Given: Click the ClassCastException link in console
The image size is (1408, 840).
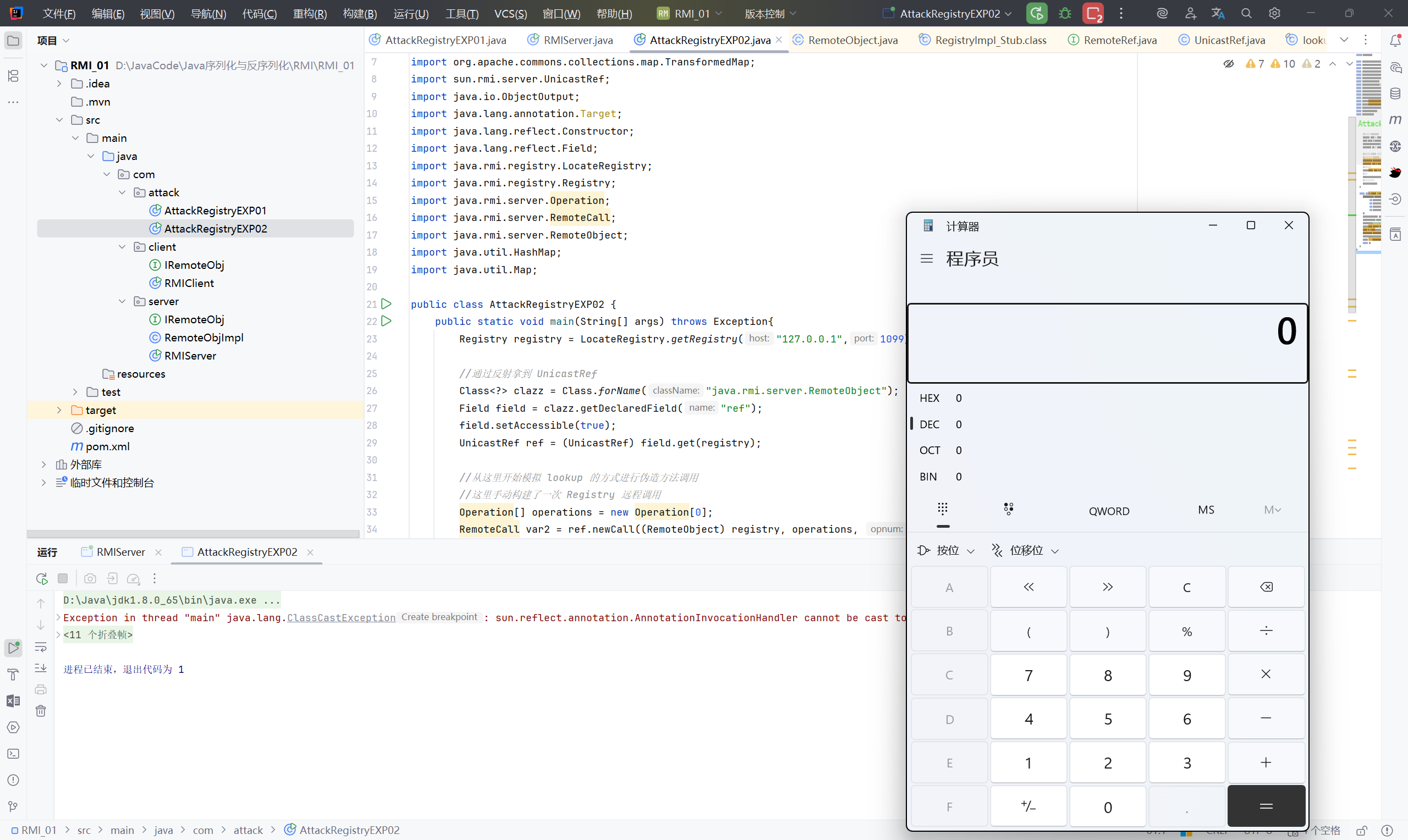Looking at the screenshot, I should point(341,617).
